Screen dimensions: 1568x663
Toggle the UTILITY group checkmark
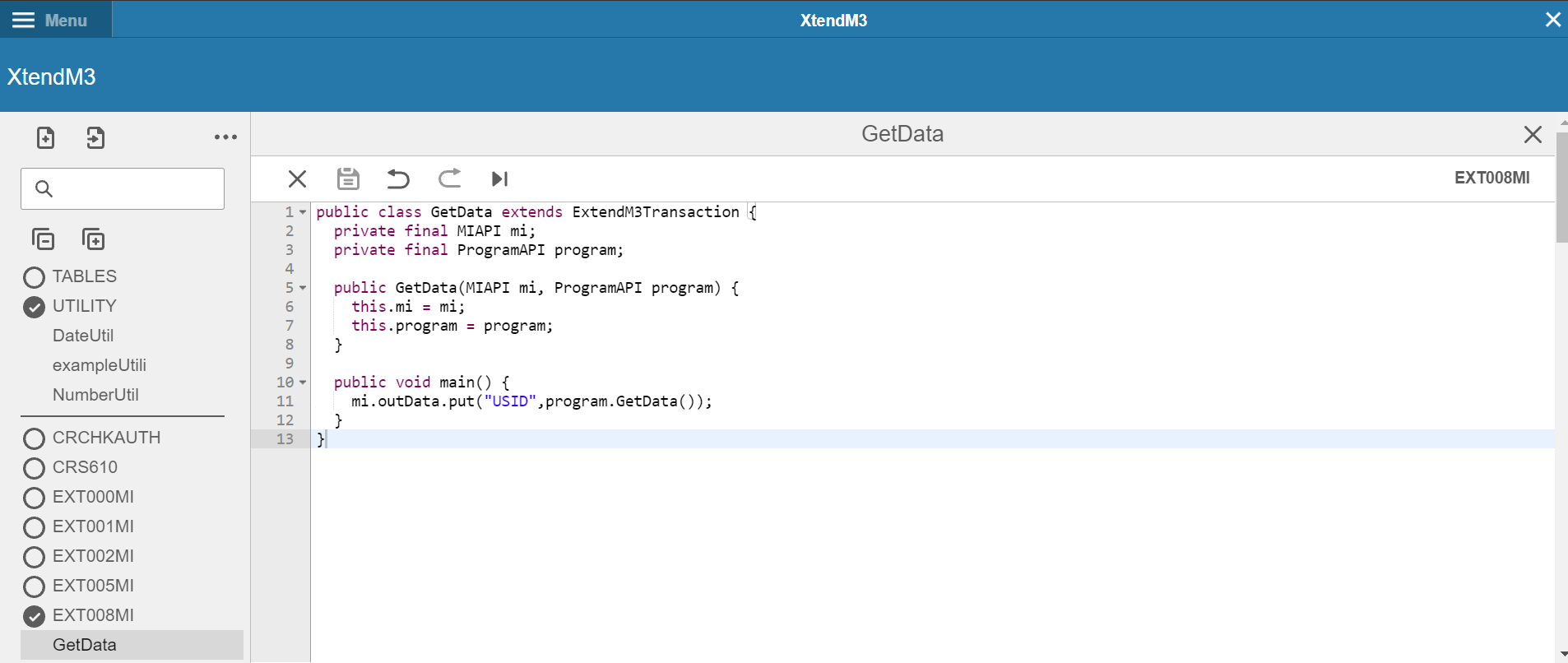(34, 307)
